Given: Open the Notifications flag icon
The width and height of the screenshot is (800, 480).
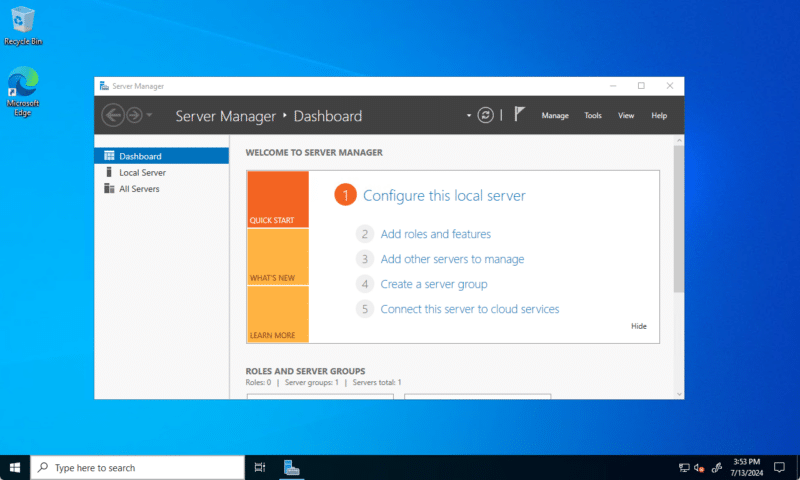Looking at the screenshot, I should click(x=519, y=115).
